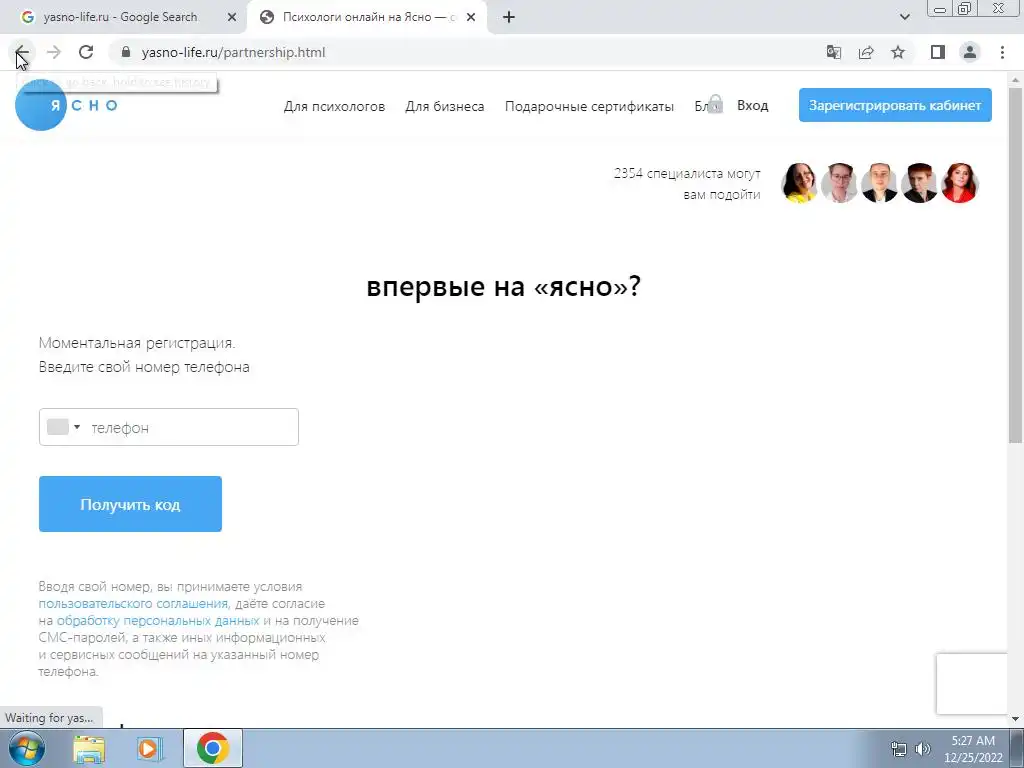Click the volume speaker tray icon
1024x768 pixels.
coord(923,749)
